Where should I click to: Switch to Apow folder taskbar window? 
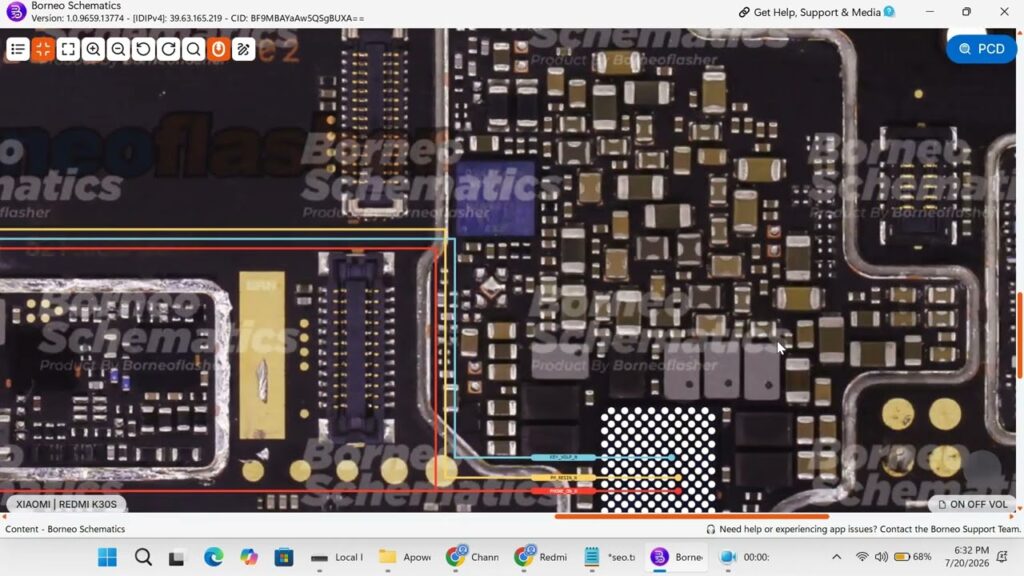(405, 557)
